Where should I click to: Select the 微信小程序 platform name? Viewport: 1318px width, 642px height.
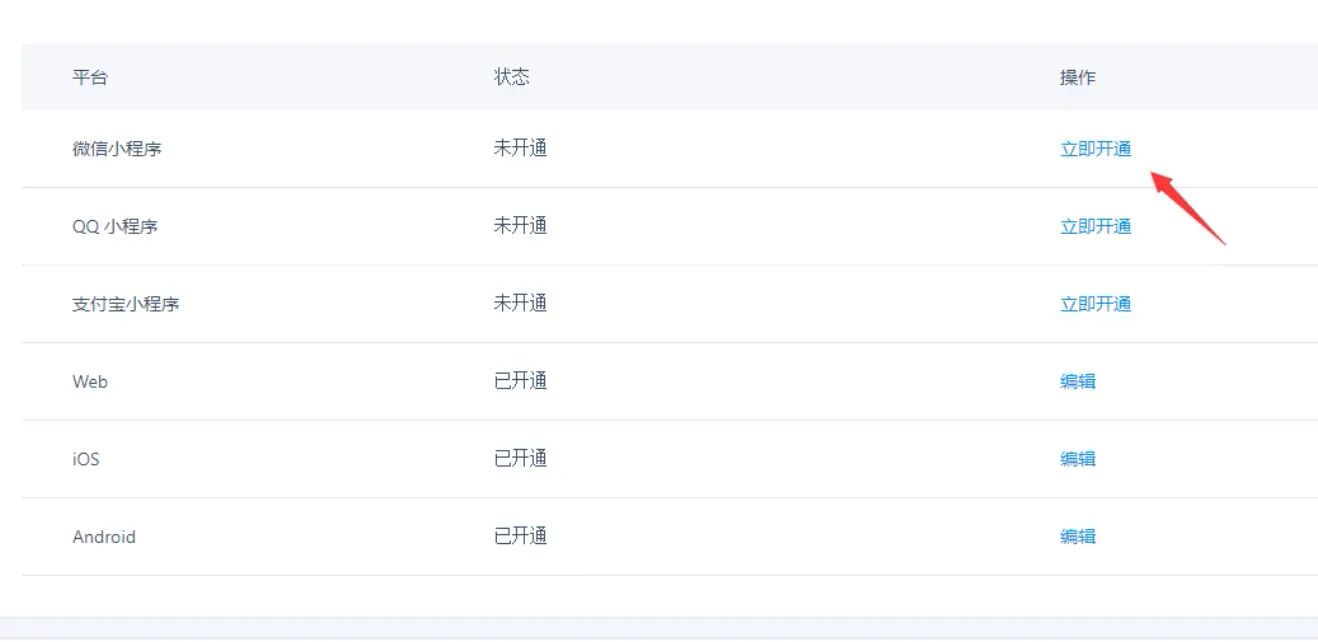[117, 149]
